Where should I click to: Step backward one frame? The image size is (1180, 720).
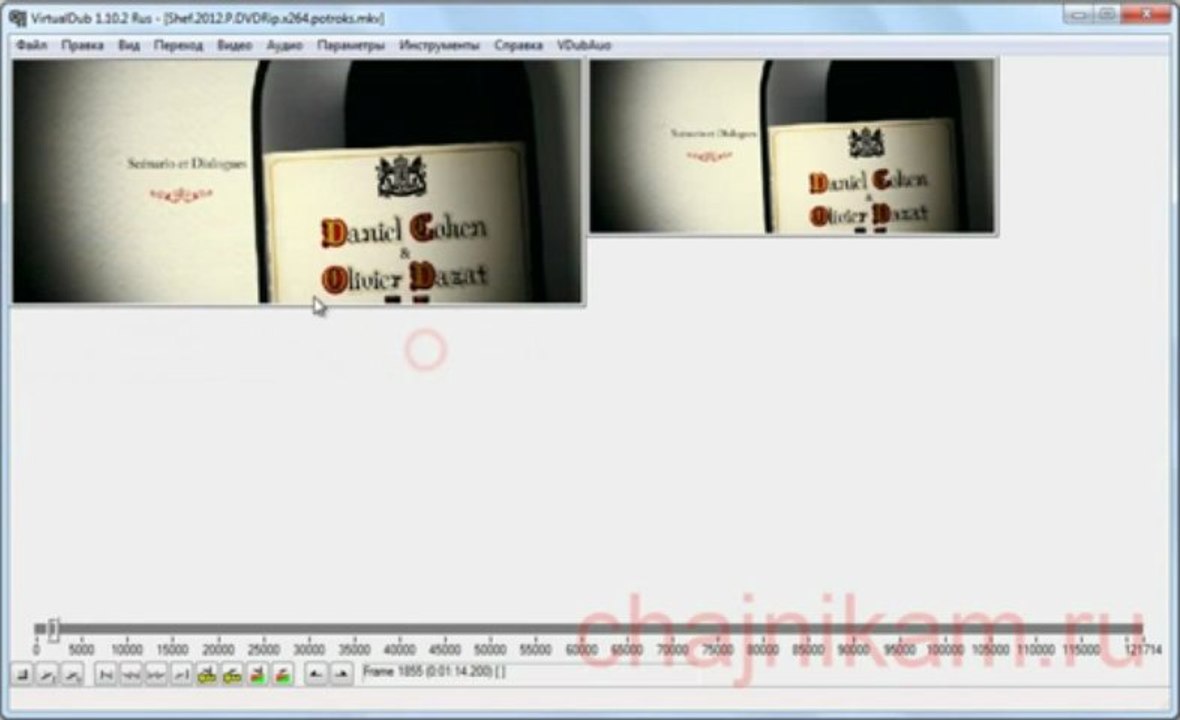point(131,675)
